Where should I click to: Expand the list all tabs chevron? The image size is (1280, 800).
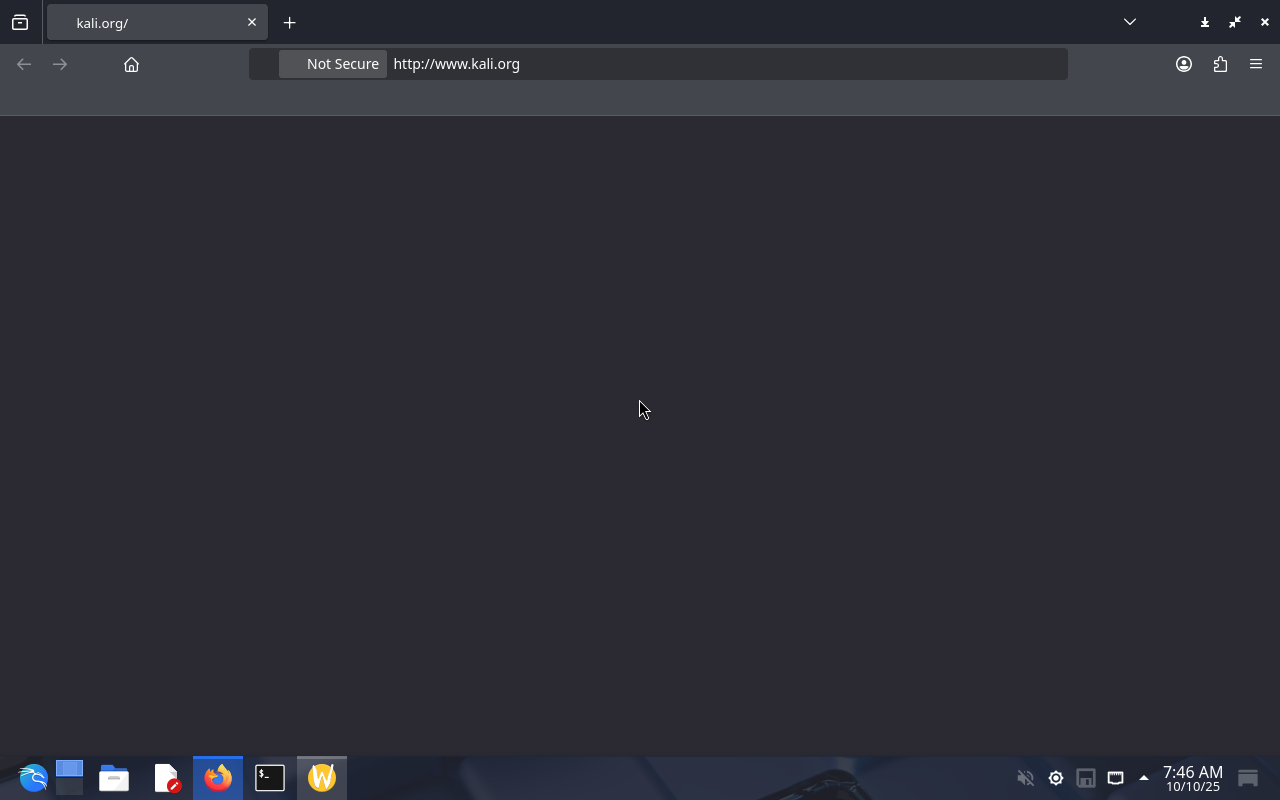1130,22
